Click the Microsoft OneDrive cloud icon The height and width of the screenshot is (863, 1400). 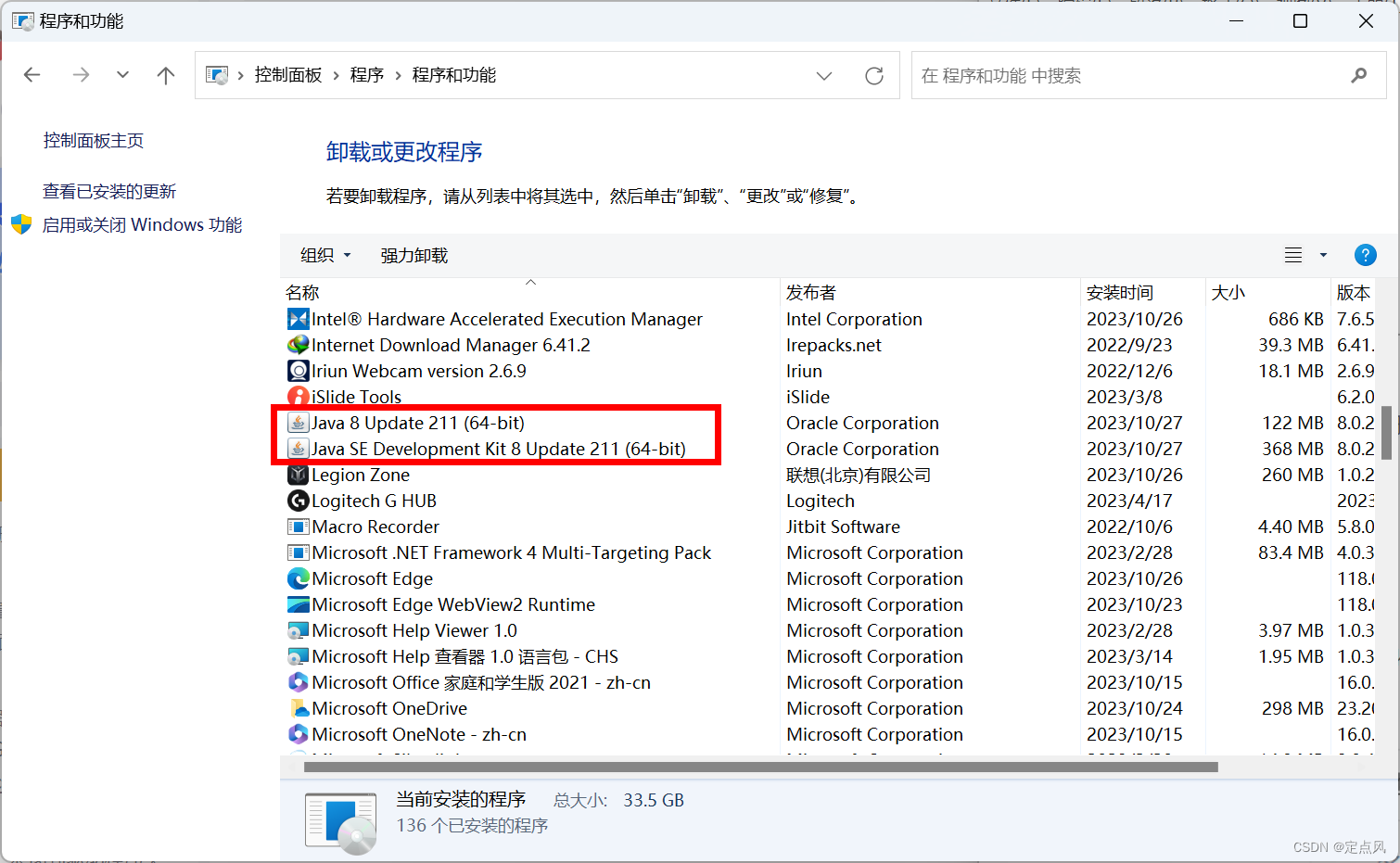(298, 709)
